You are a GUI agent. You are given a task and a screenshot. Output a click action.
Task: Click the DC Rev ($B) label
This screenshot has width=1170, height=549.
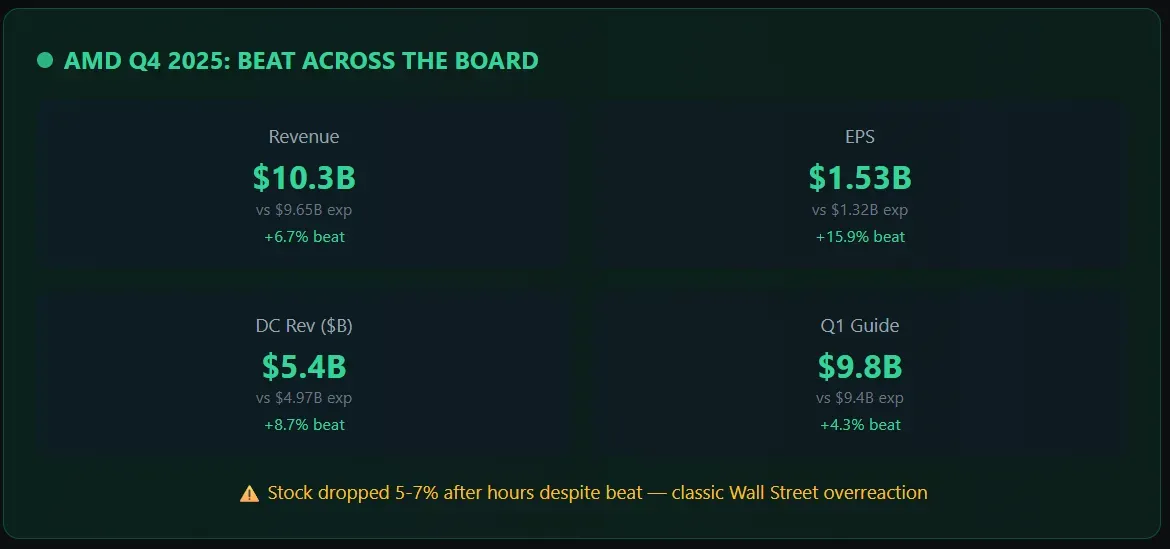[x=304, y=325]
